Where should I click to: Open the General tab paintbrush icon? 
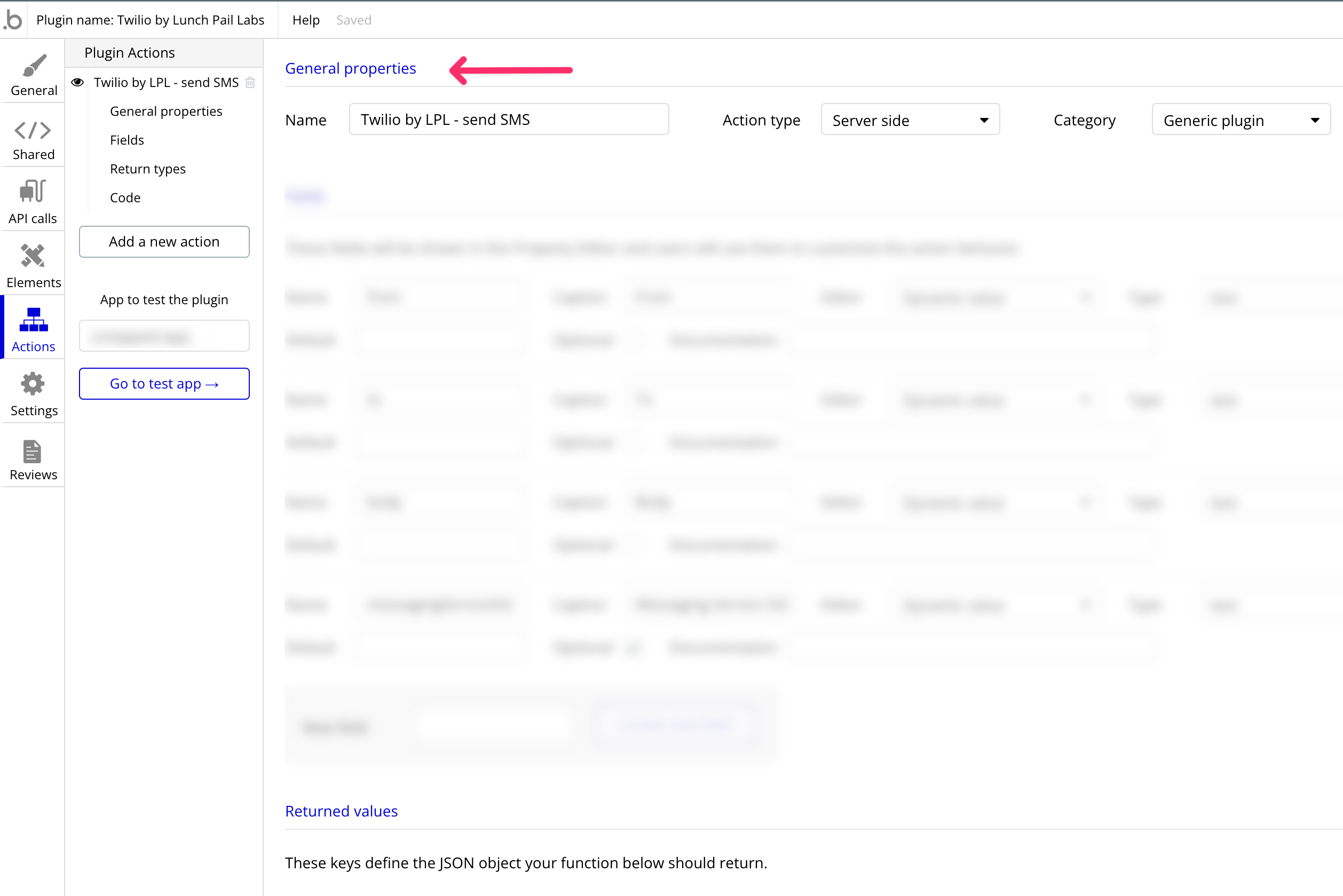(34, 66)
